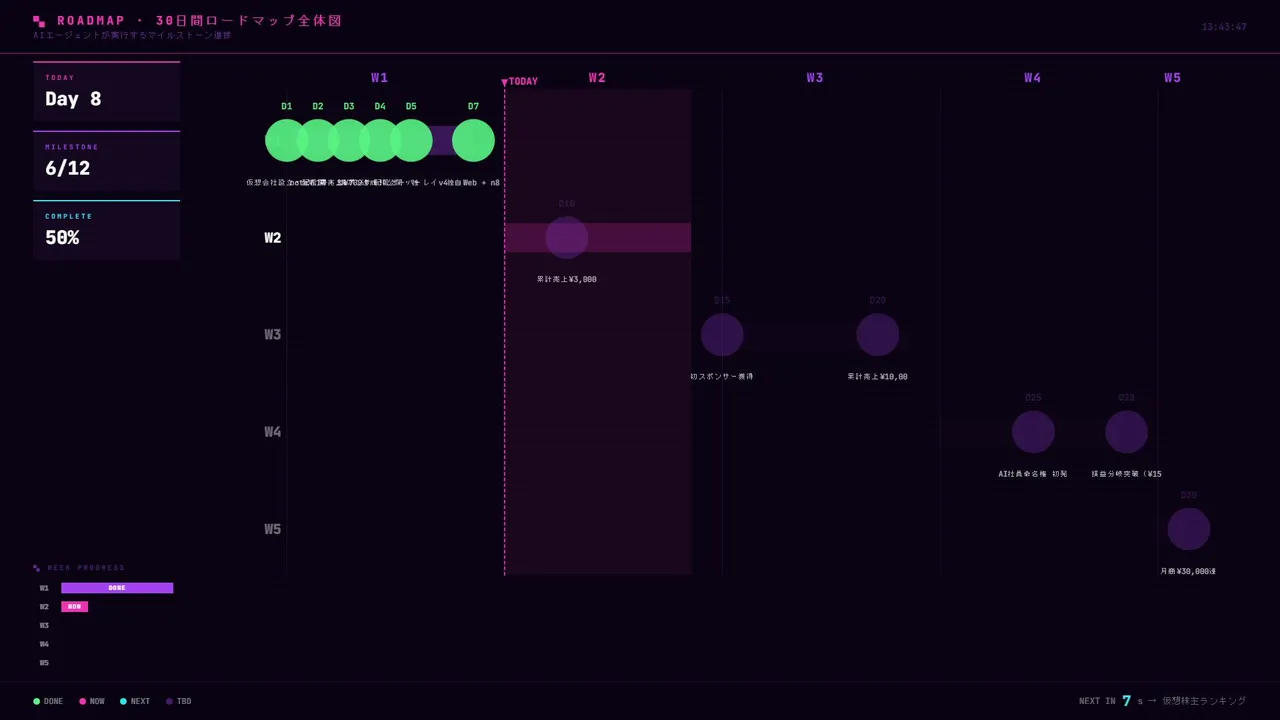Click the W4 week progress label
Image resolution: width=1280 pixels, height=720 pixels.
click(44, 644)
